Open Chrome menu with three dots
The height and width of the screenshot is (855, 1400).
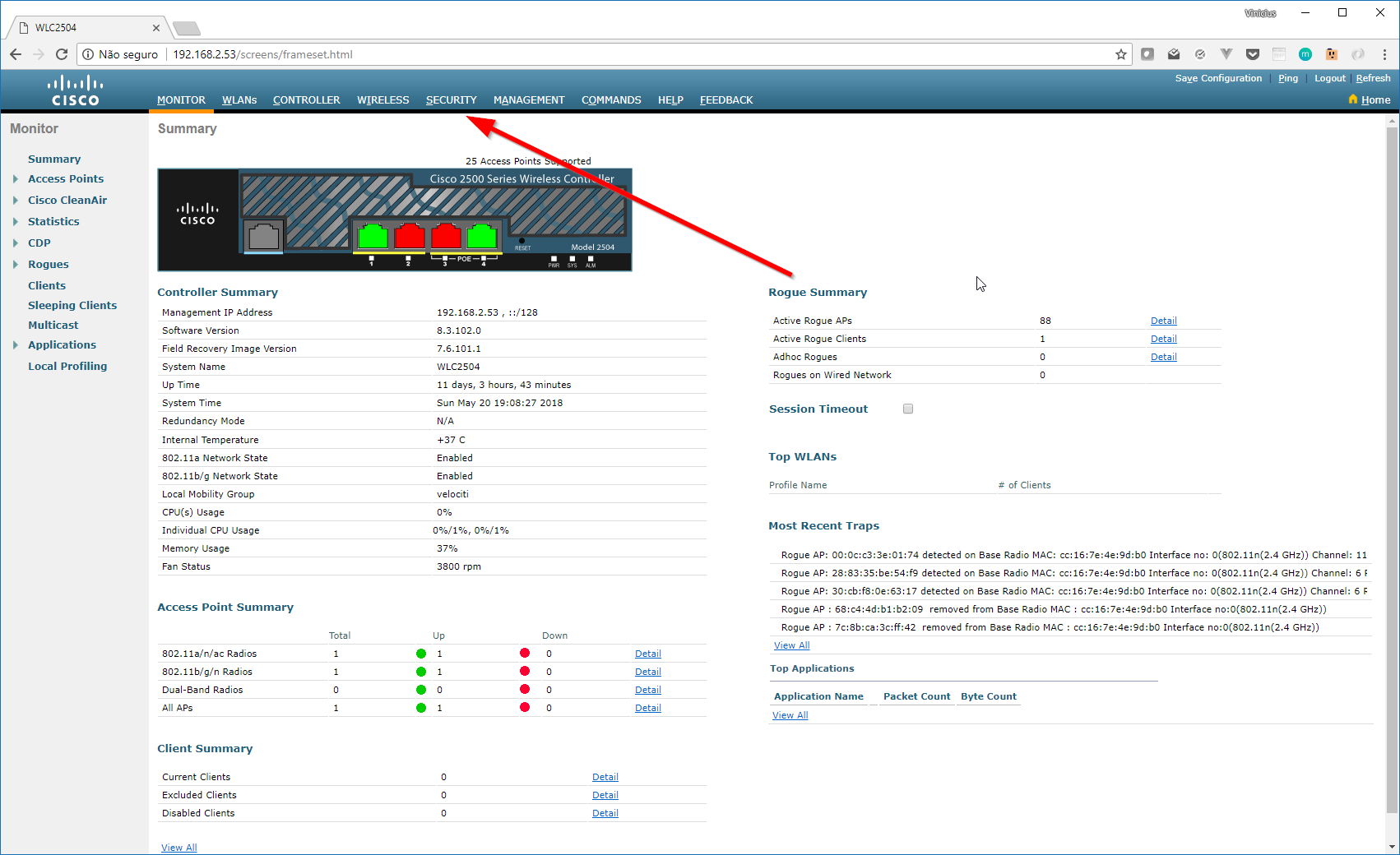(x=1384, y=54)
